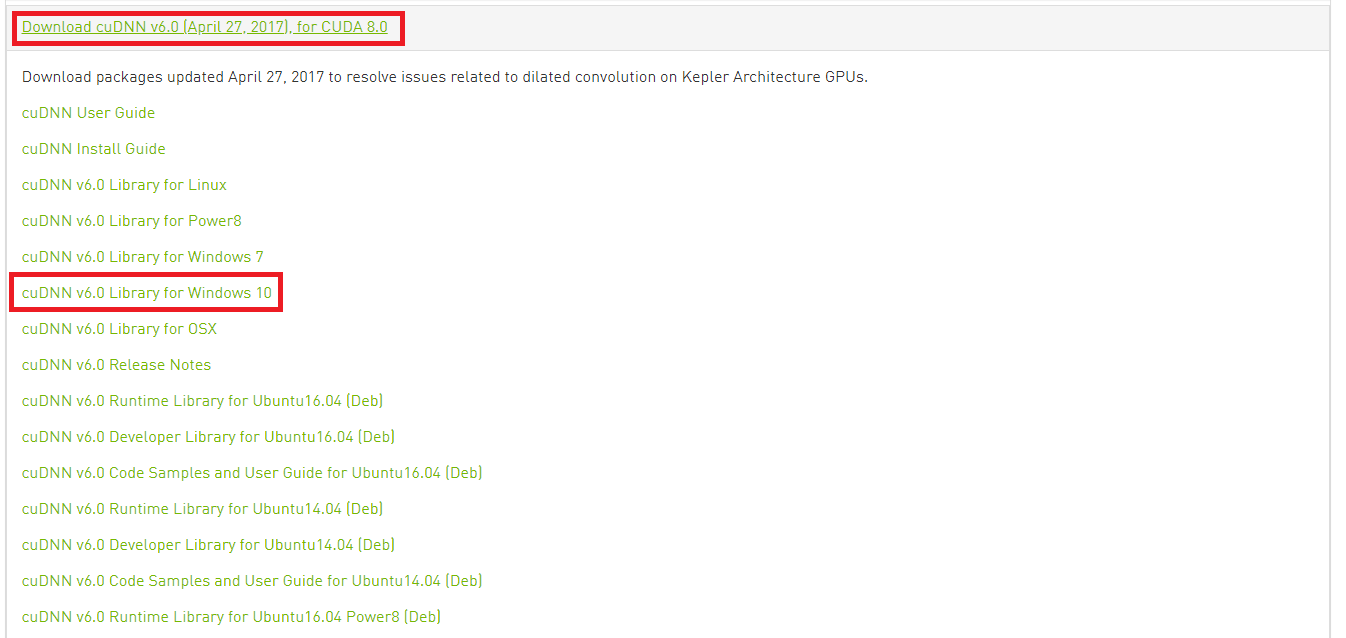Screen dimensions: 1346x638
Task: Get Runtime Library for Ubuntu14.04 Deb
Action: pos(202,509)
